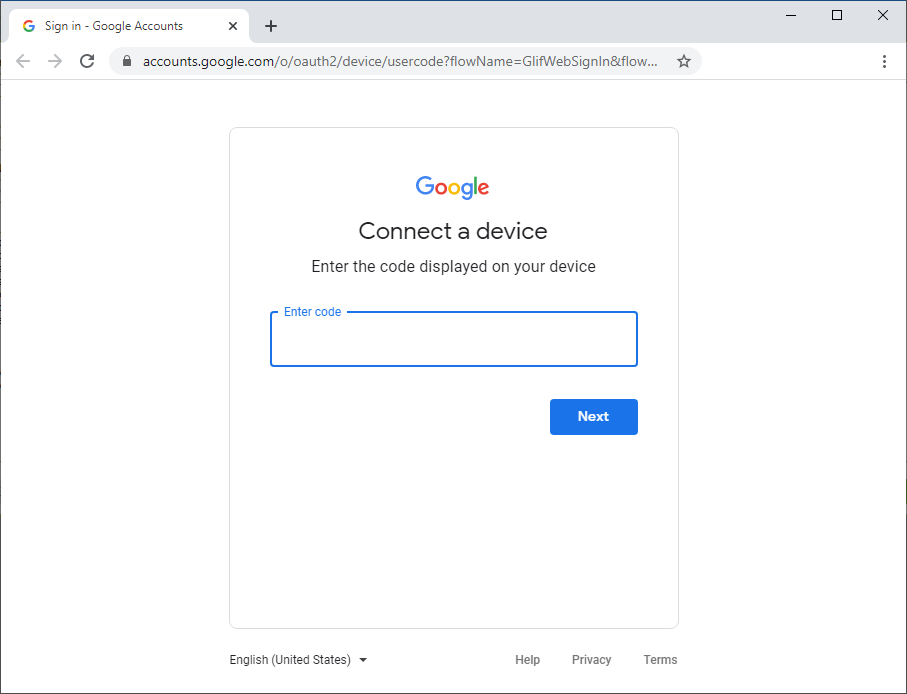Expand the English (United States) language dropdown
Screen dimensions: 907x694
(298, 660)
